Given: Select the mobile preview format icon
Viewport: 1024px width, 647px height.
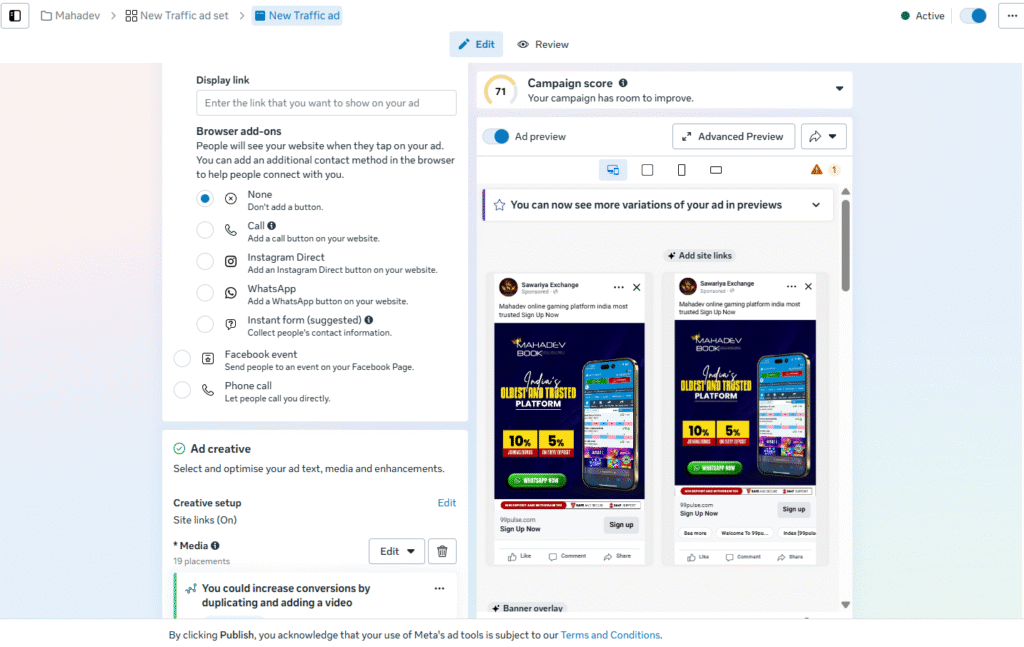Looking at the screenshot, I should point(681,170).
